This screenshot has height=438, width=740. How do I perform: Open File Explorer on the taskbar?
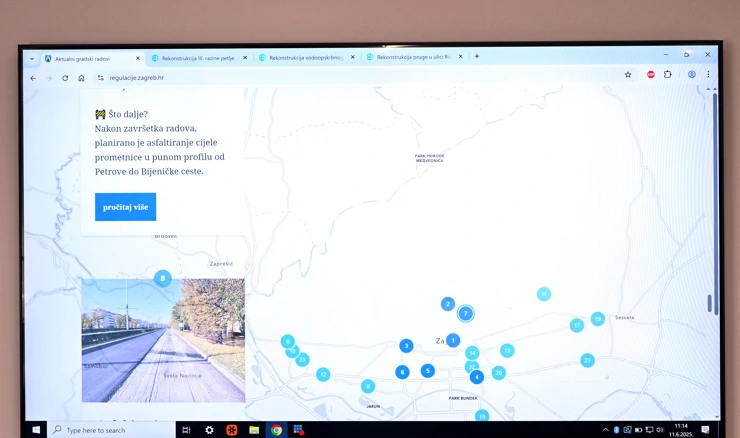click(254, 430)
